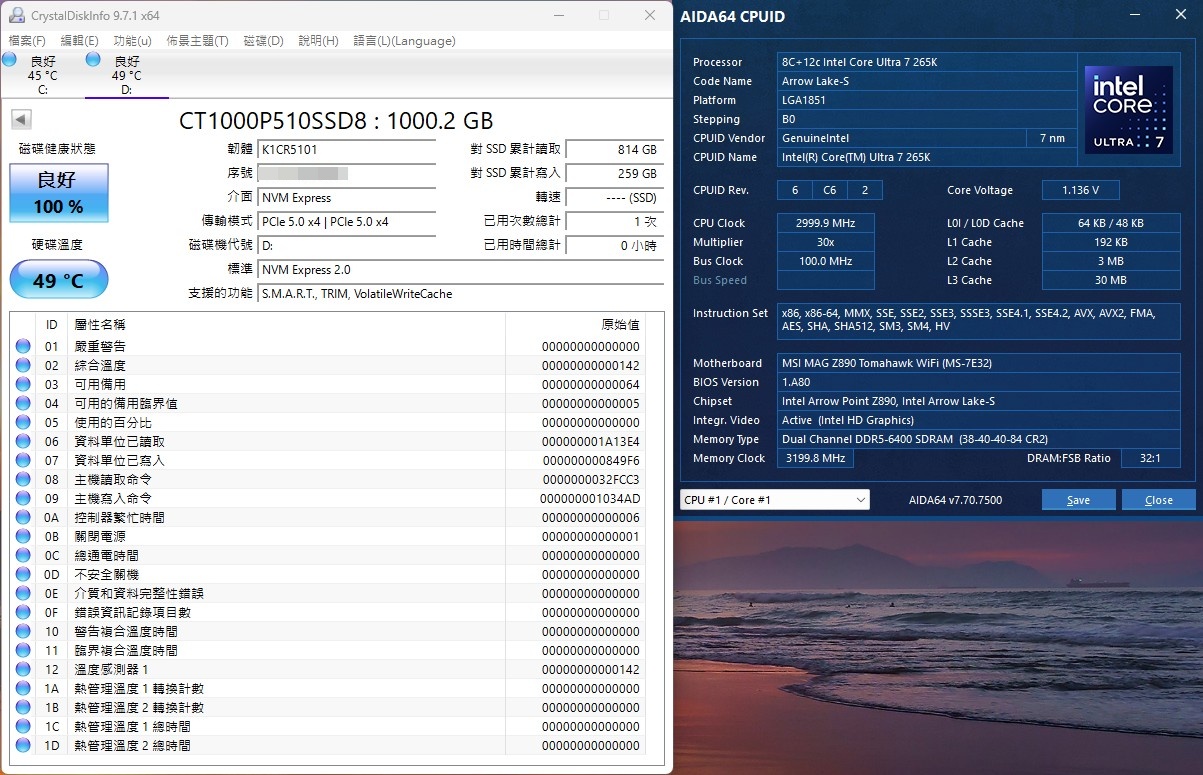Click the Core Voltage value 1.136 V
The height and width of the screenshot is (775, 1203).
point(1080,190)
